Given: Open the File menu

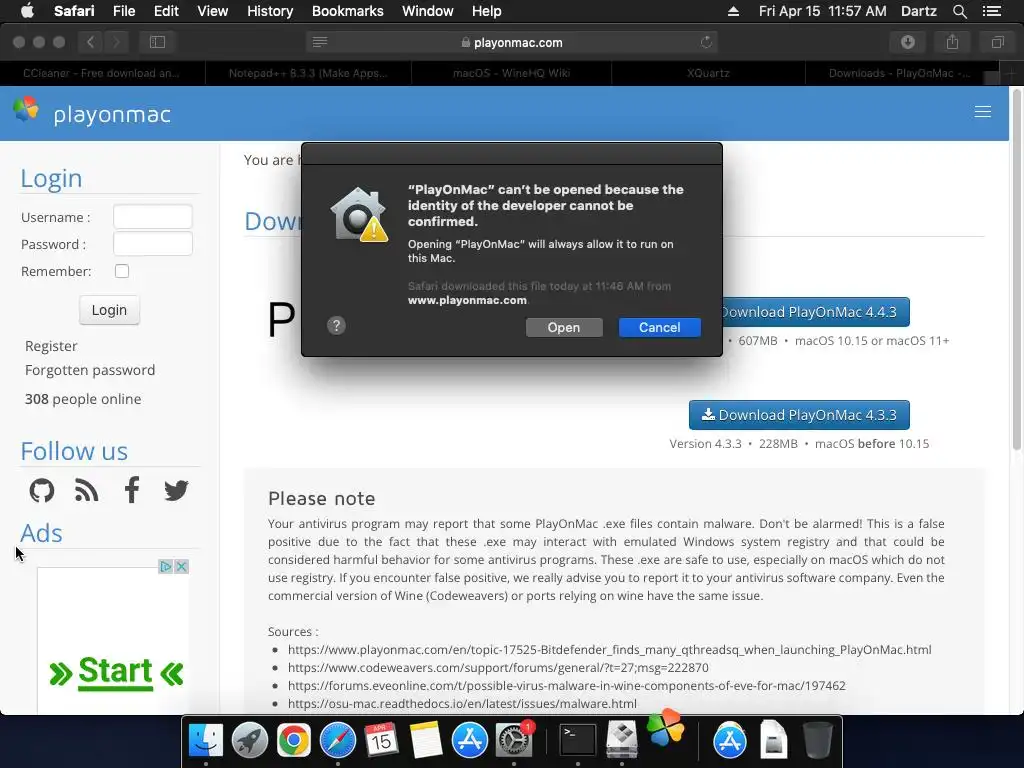Looking at the screenshot, I should pos(123,11).
